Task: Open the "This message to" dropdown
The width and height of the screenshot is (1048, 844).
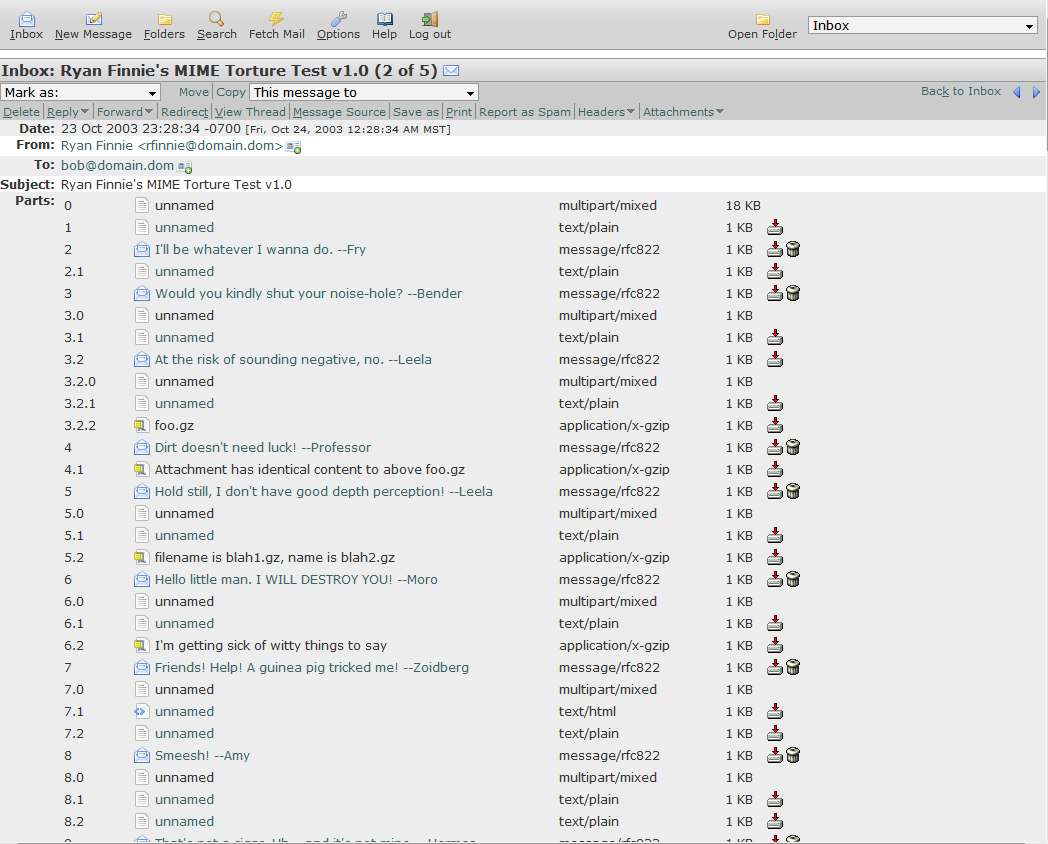Action: pos(364,92)
